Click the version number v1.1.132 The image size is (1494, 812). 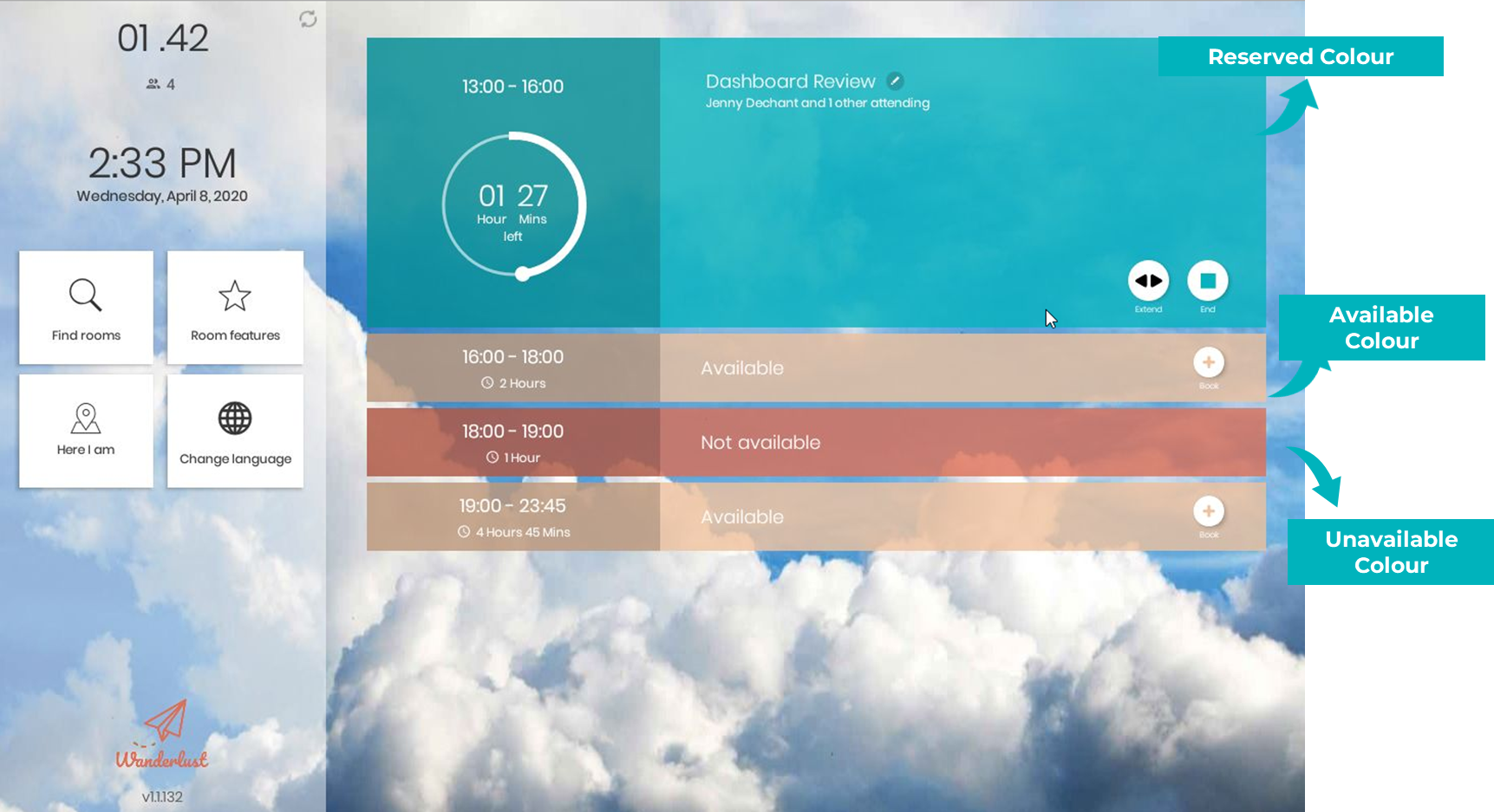(162, 796)
